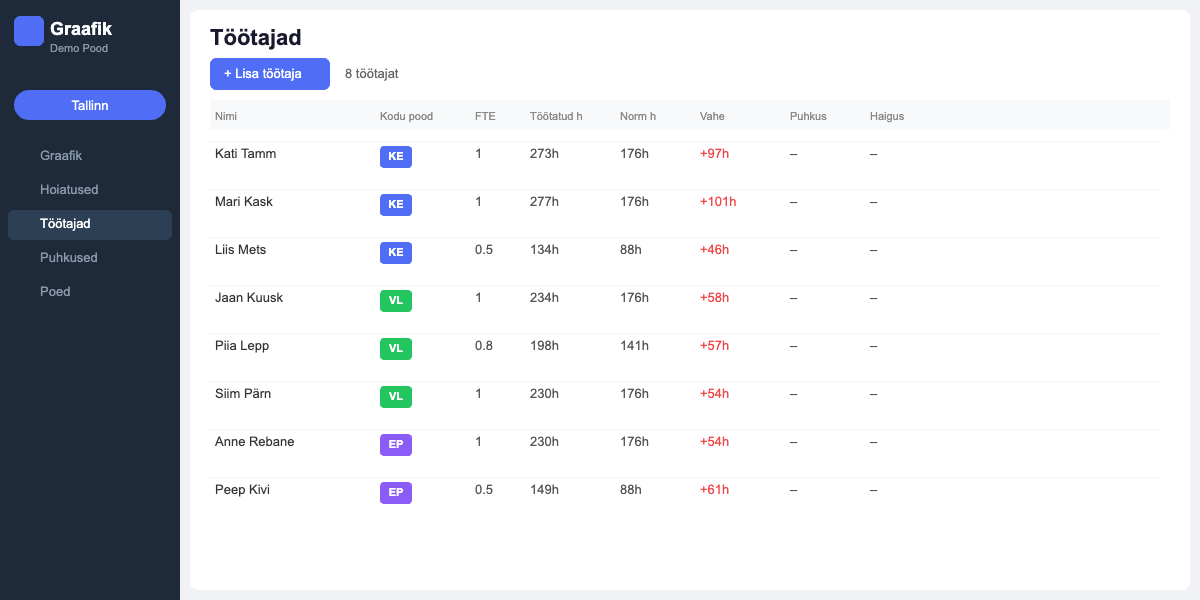The width and height of the screenshot is (1200, 600).
Task: Click Peep Kivi's EP badge
Action: point(395,492)
